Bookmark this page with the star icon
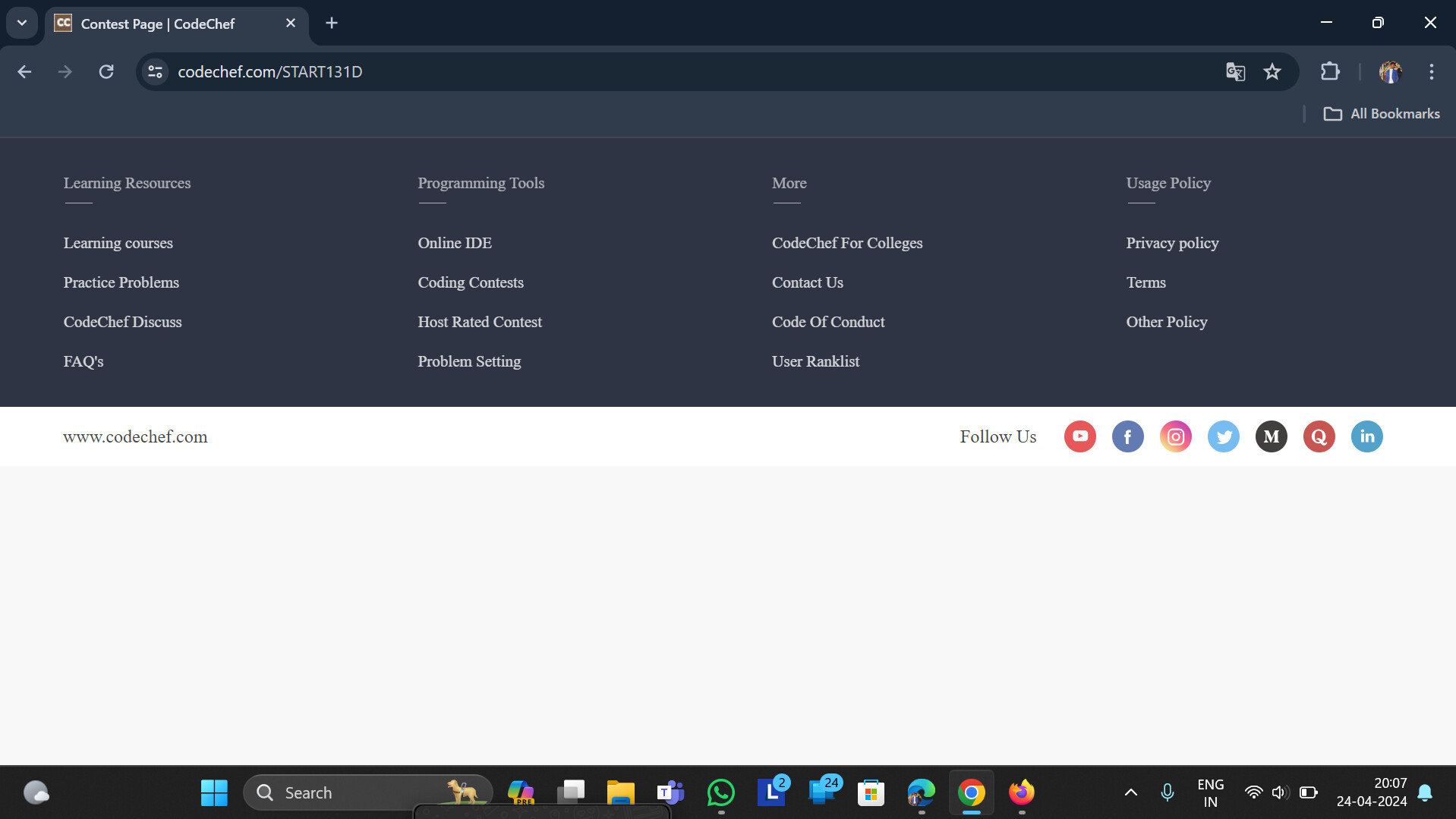 tap(1272, 71)
